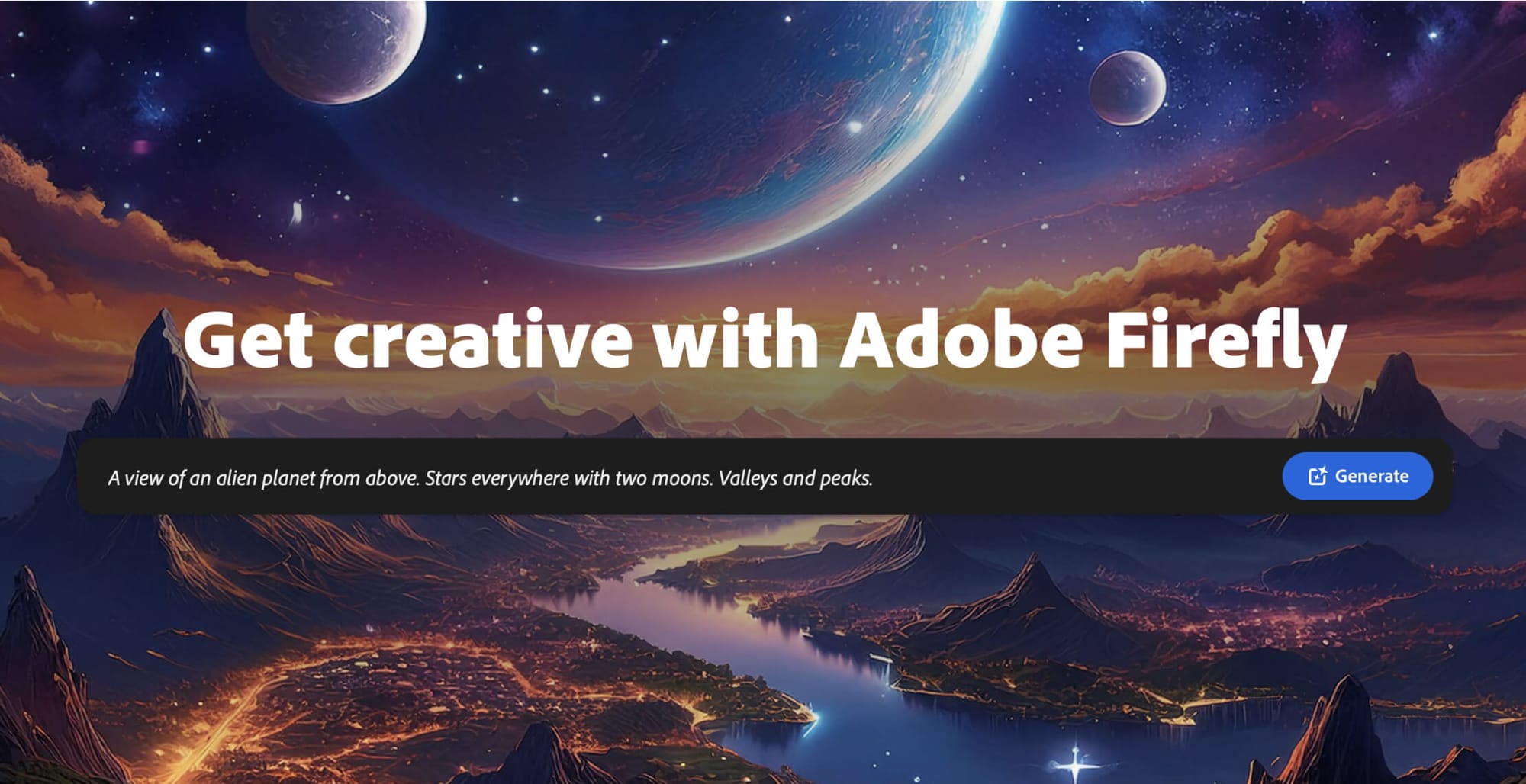Screen dimensions: 1526x784
Task: Click the blue Generate button
Action: tap(1357, 476)
